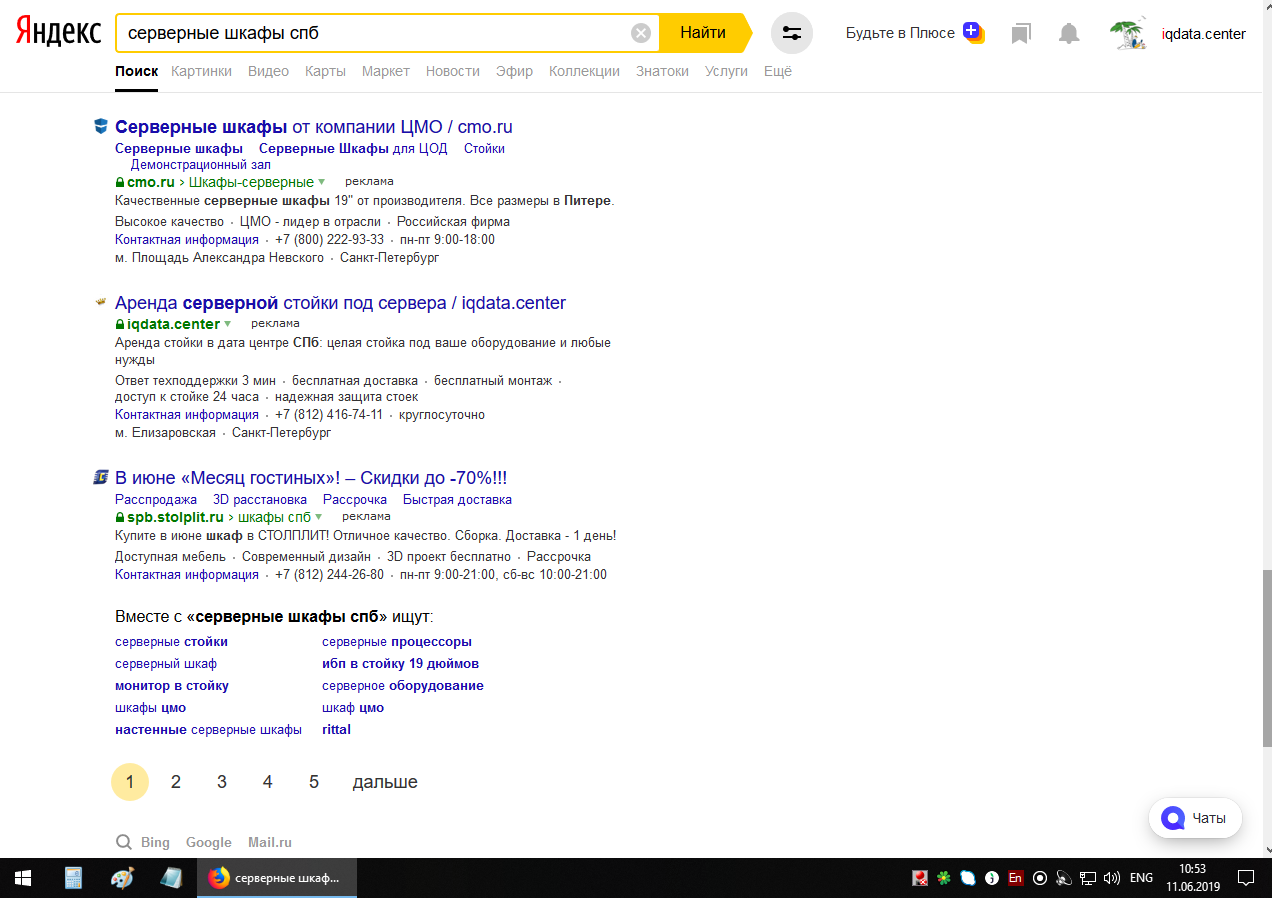The image size is (1272, 898).
Task: Click the Skype tray icon
Action: pos(967,878)
